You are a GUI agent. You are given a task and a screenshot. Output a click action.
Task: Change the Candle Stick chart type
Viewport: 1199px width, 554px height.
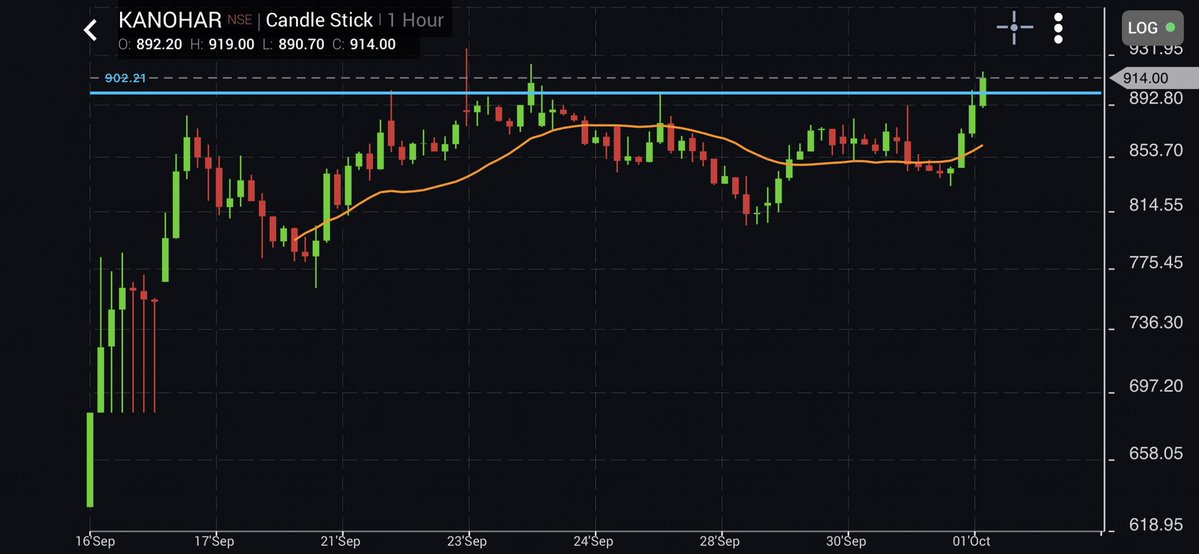pyautogui.click(x=320, y=20)
